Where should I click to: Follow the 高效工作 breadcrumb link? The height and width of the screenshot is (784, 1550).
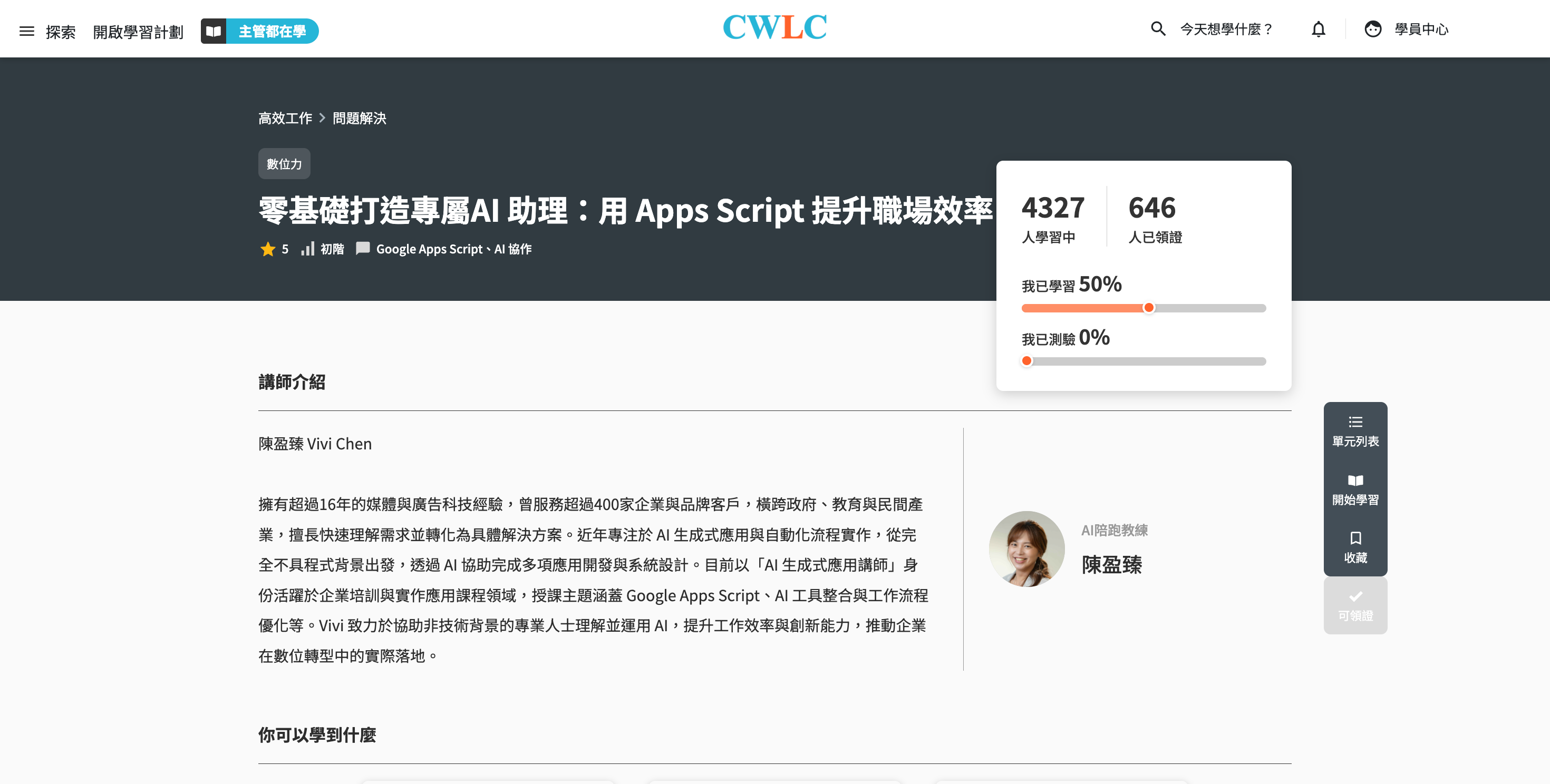pos(285,118)
